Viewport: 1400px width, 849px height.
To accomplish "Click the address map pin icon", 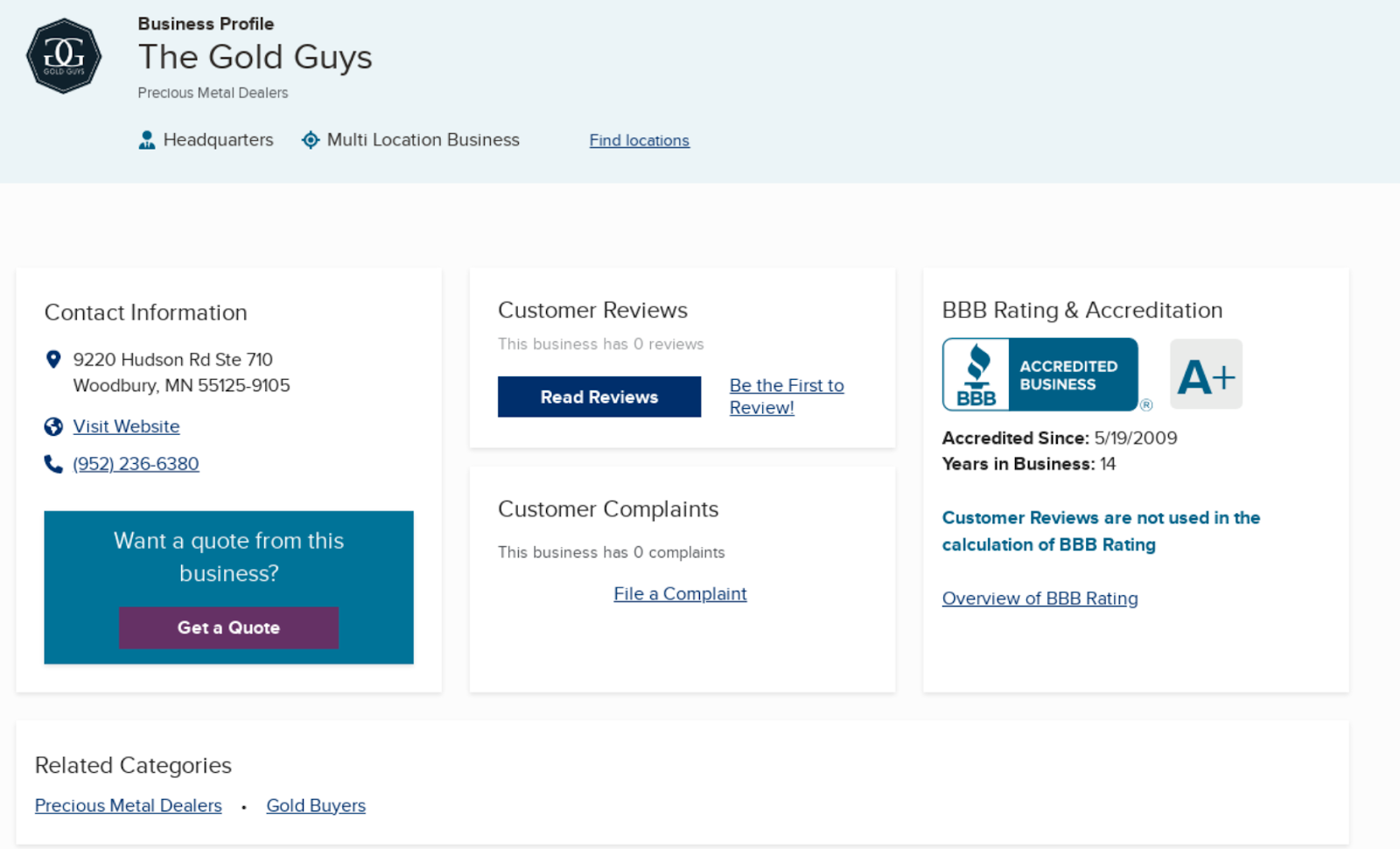I will (x=53, y=360).
